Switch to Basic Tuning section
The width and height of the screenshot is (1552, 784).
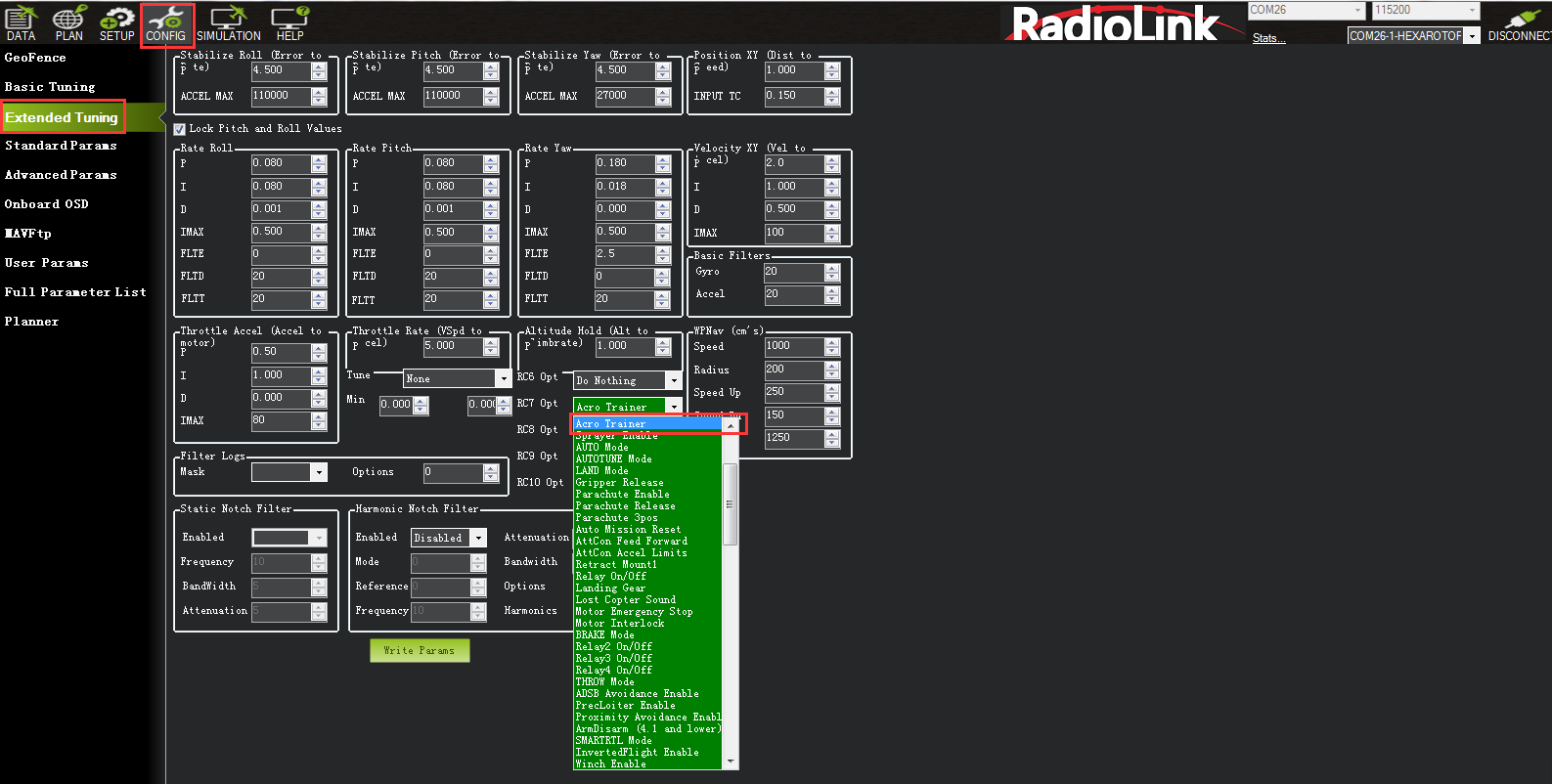(x=50, y=87)
